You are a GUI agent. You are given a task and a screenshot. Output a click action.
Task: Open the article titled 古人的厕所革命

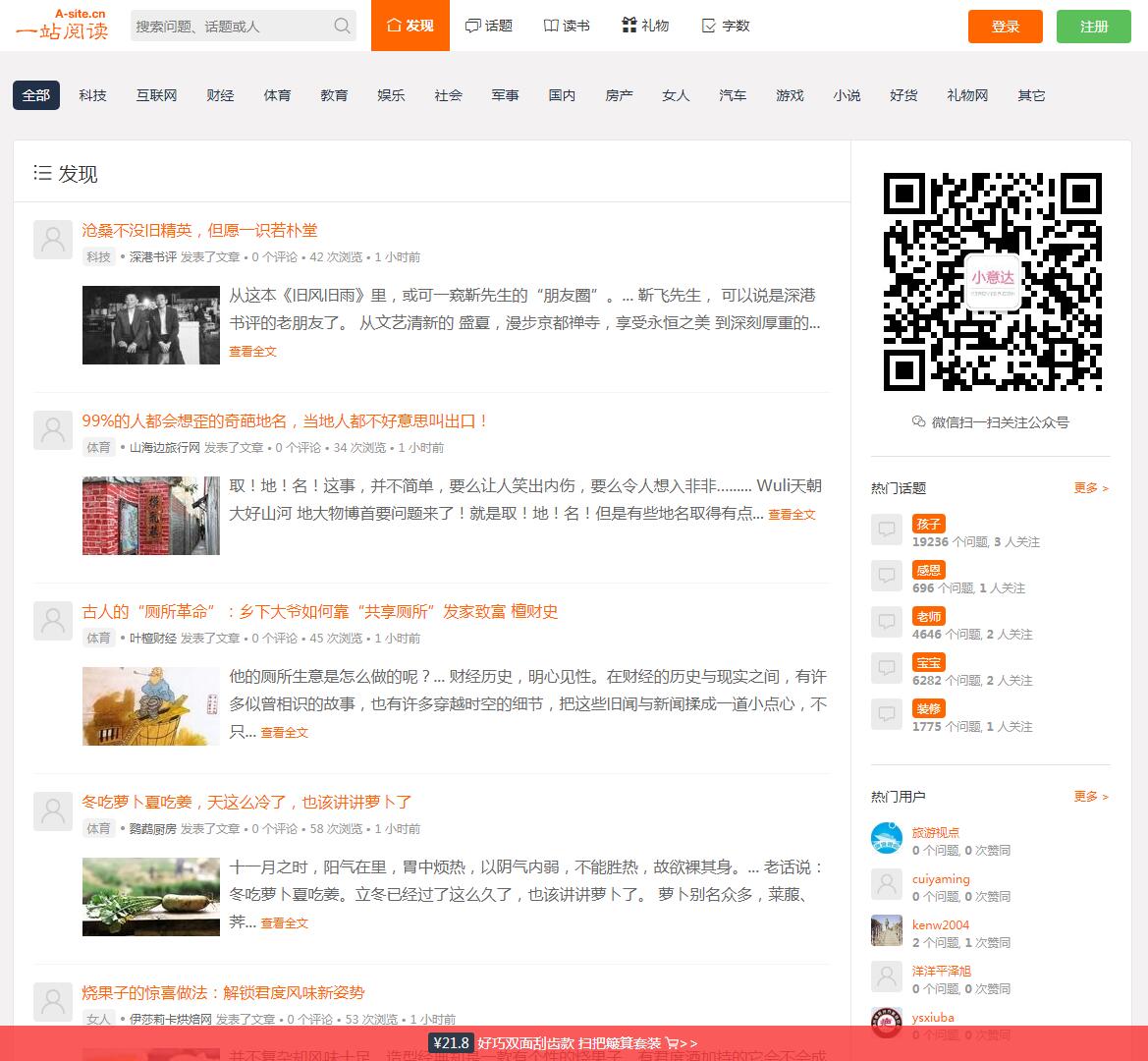point(320,612)
